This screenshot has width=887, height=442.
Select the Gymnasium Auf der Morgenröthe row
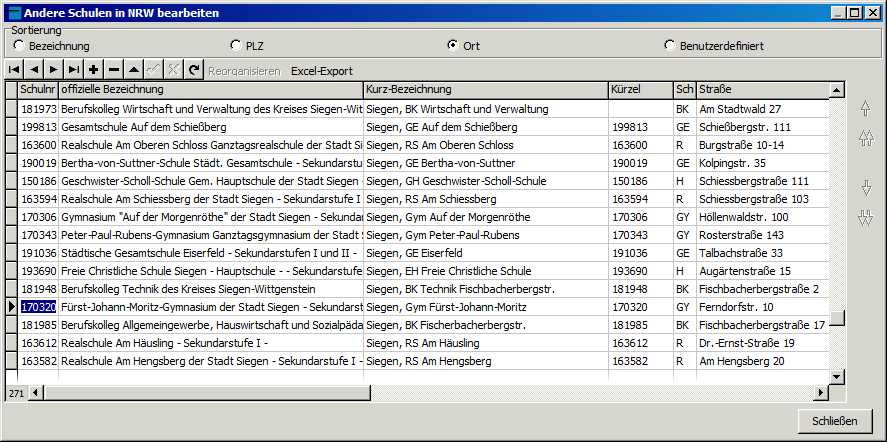210,217
